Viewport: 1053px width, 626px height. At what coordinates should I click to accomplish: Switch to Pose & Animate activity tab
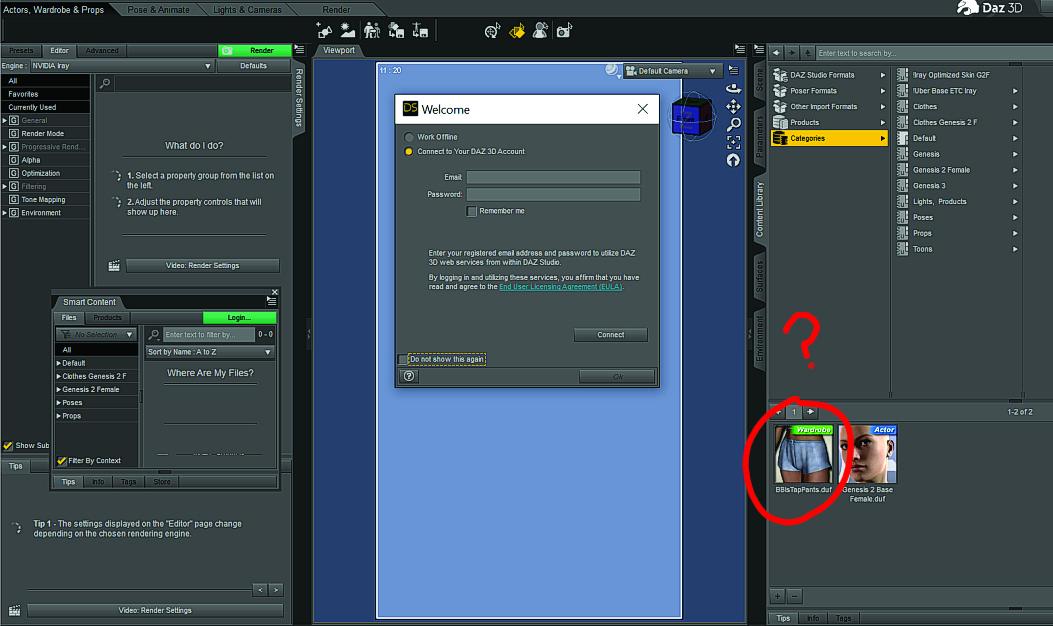(158, 9)
